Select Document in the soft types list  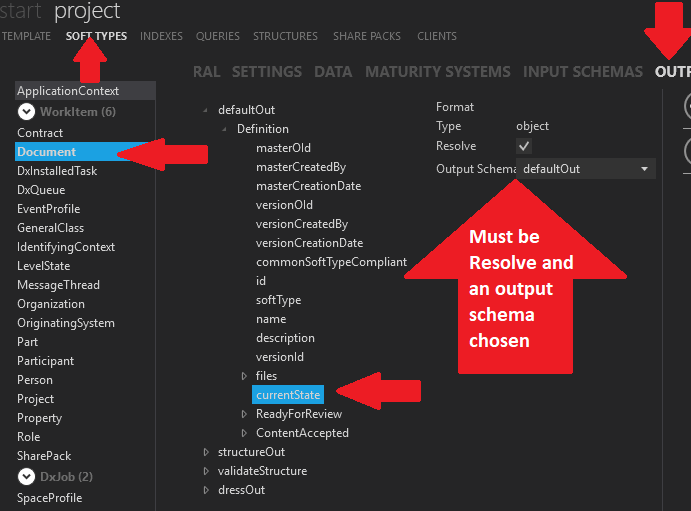coord(46,152)
